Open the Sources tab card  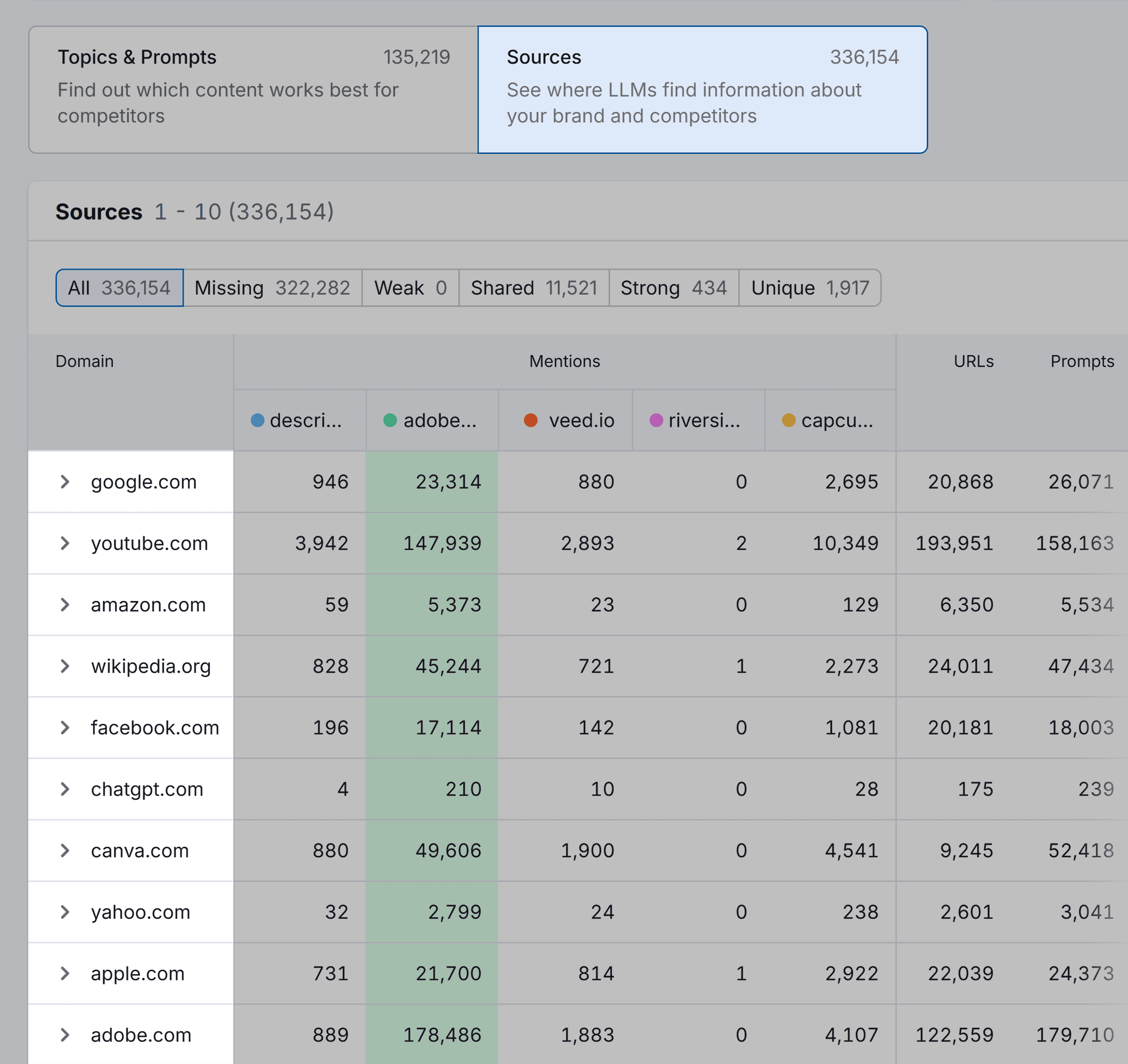coord(701,85)
